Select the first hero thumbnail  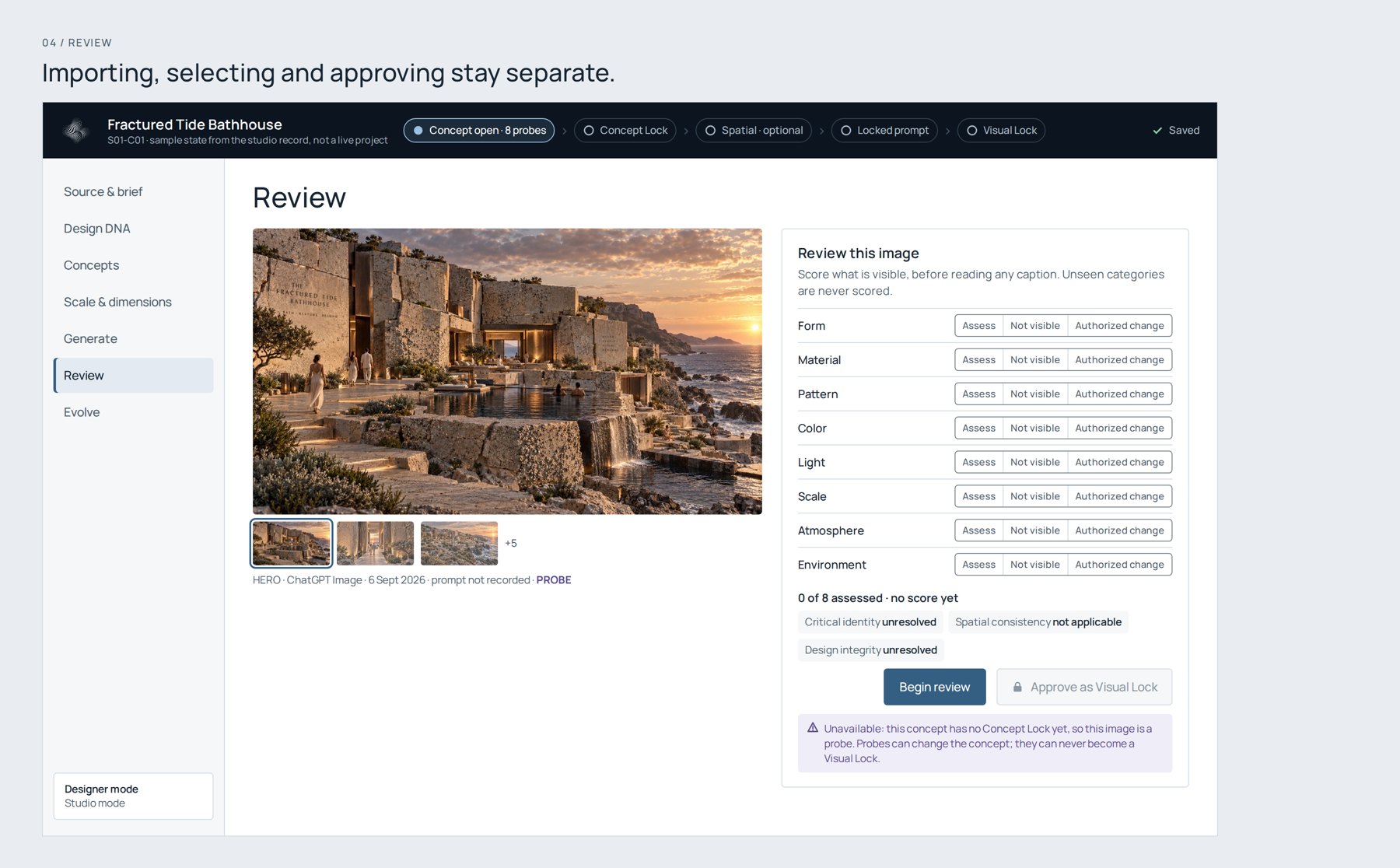point(292,543)
